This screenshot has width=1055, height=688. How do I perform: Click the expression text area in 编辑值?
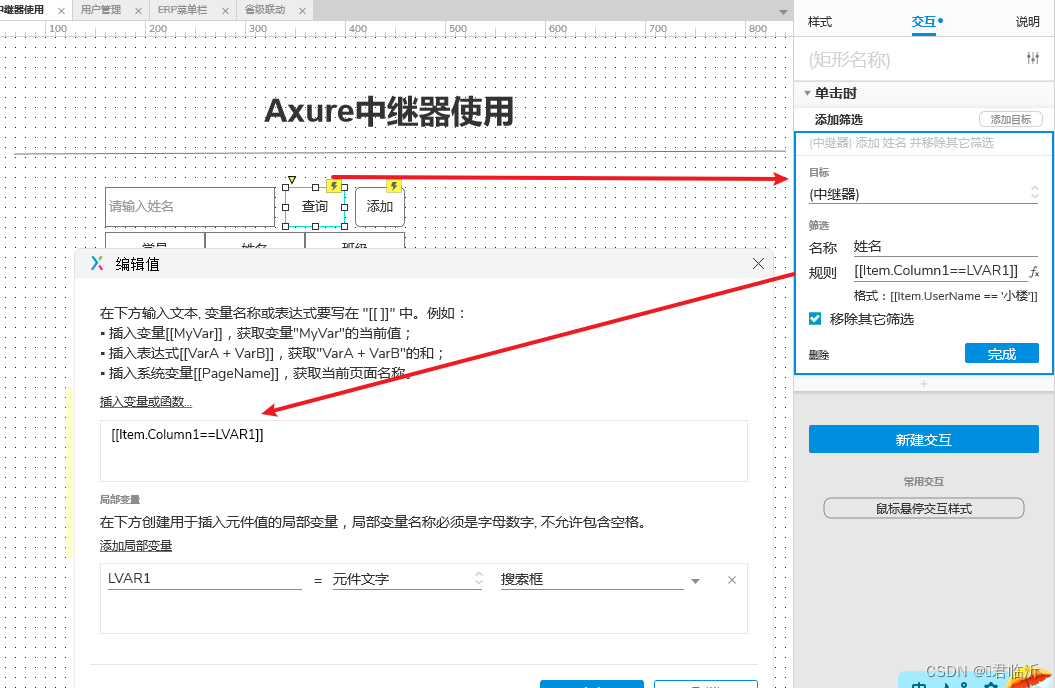coord(424,451)
